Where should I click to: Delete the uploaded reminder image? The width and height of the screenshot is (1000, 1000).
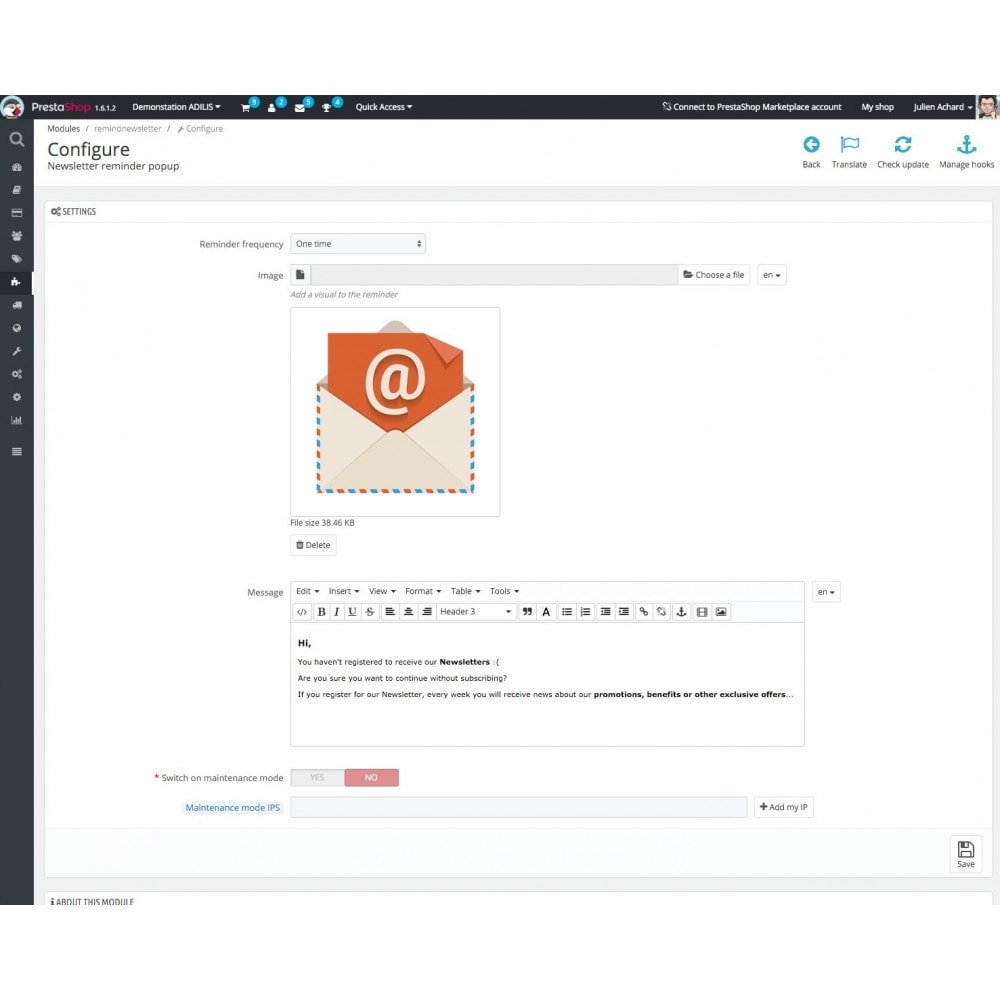313,545
